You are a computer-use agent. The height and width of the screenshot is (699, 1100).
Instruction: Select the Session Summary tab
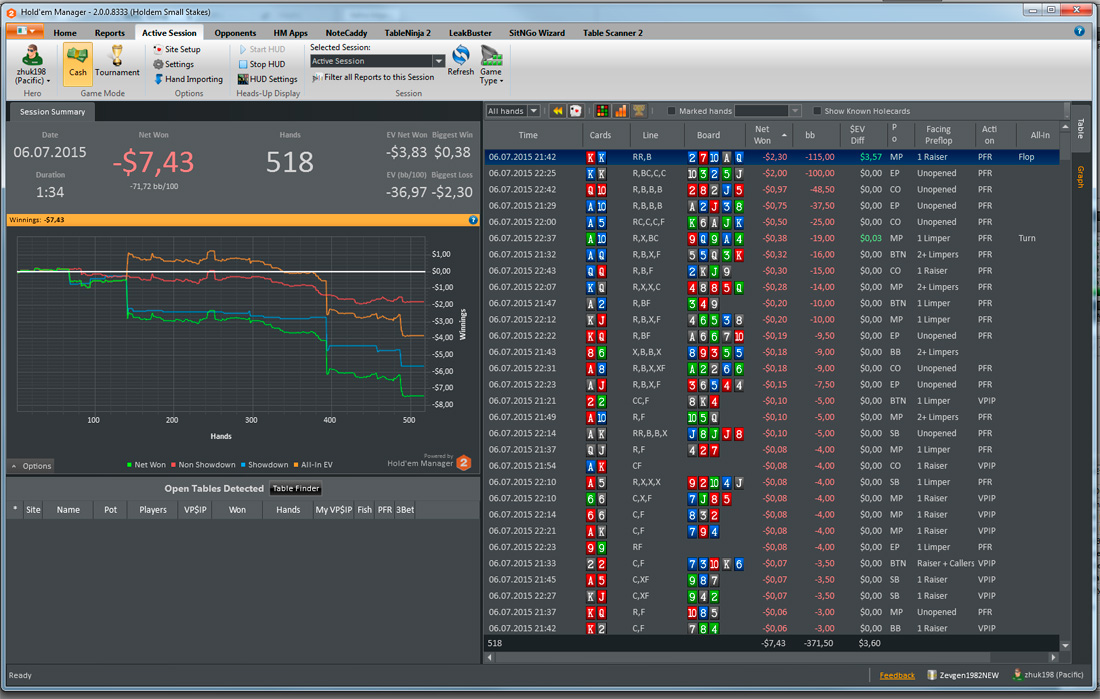[x=52, y=112]
